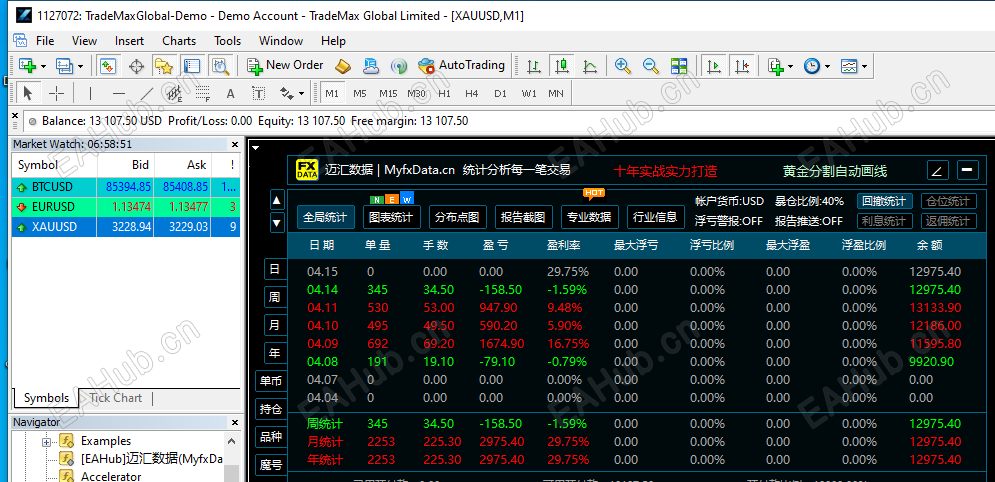Toggle Chart Shift

pyautogui.click(x=742, y=65)
